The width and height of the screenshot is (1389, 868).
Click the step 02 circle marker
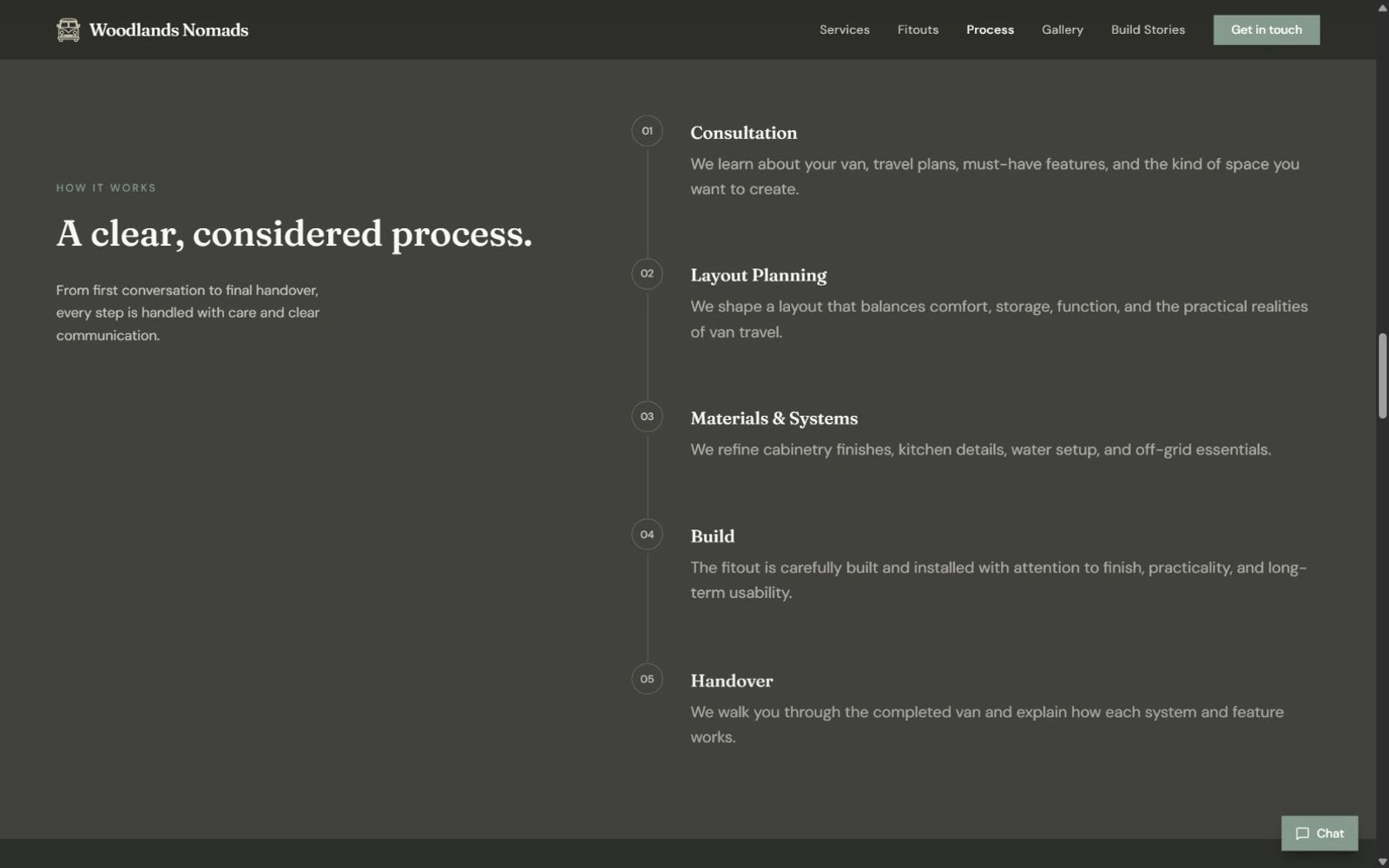click(647, 273)
